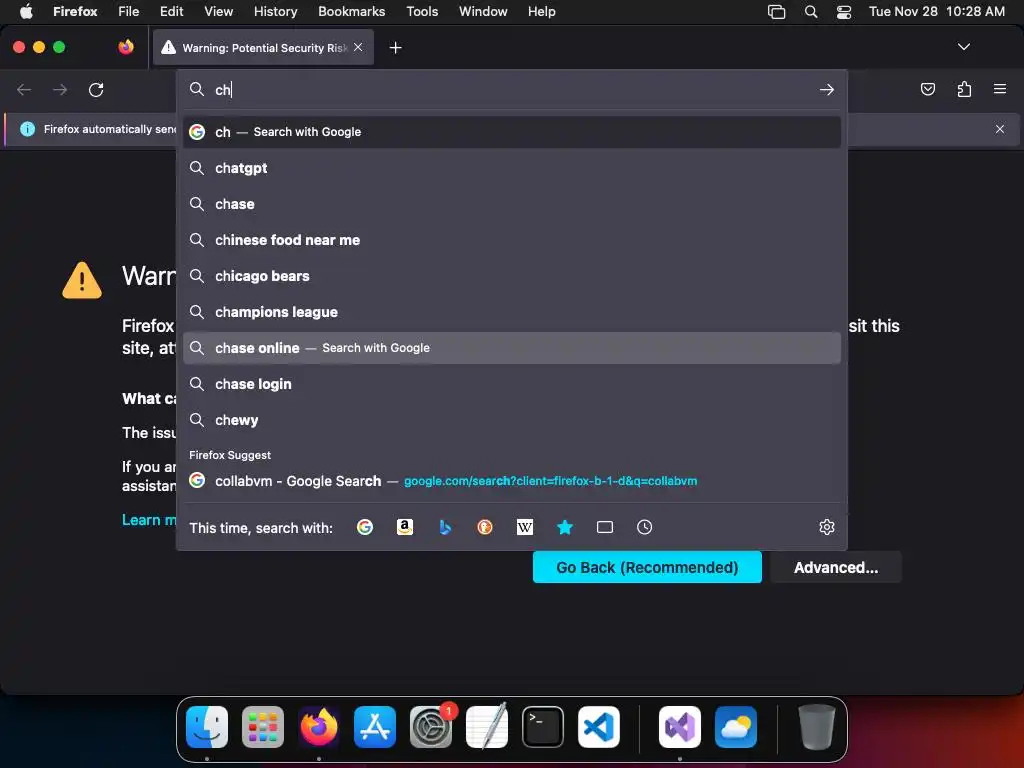Pick 'chinese food near me' suggestion
The width and height of the screenshot is (1024, 768).
click(x=512, y=240)
